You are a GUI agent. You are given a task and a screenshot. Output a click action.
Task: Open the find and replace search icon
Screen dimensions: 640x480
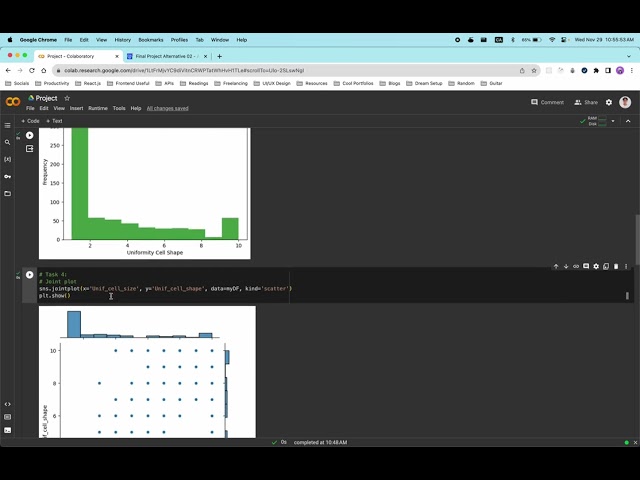pyautogui.click(x=7, y=142)
